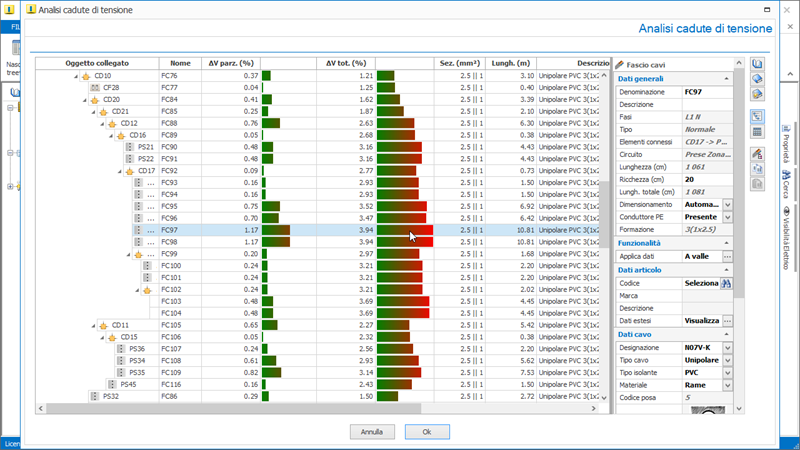Click the open book icon atop the right toolbar
Viewport: 800px width, 450px height.
pyautogui.click(x=757, y=64)
